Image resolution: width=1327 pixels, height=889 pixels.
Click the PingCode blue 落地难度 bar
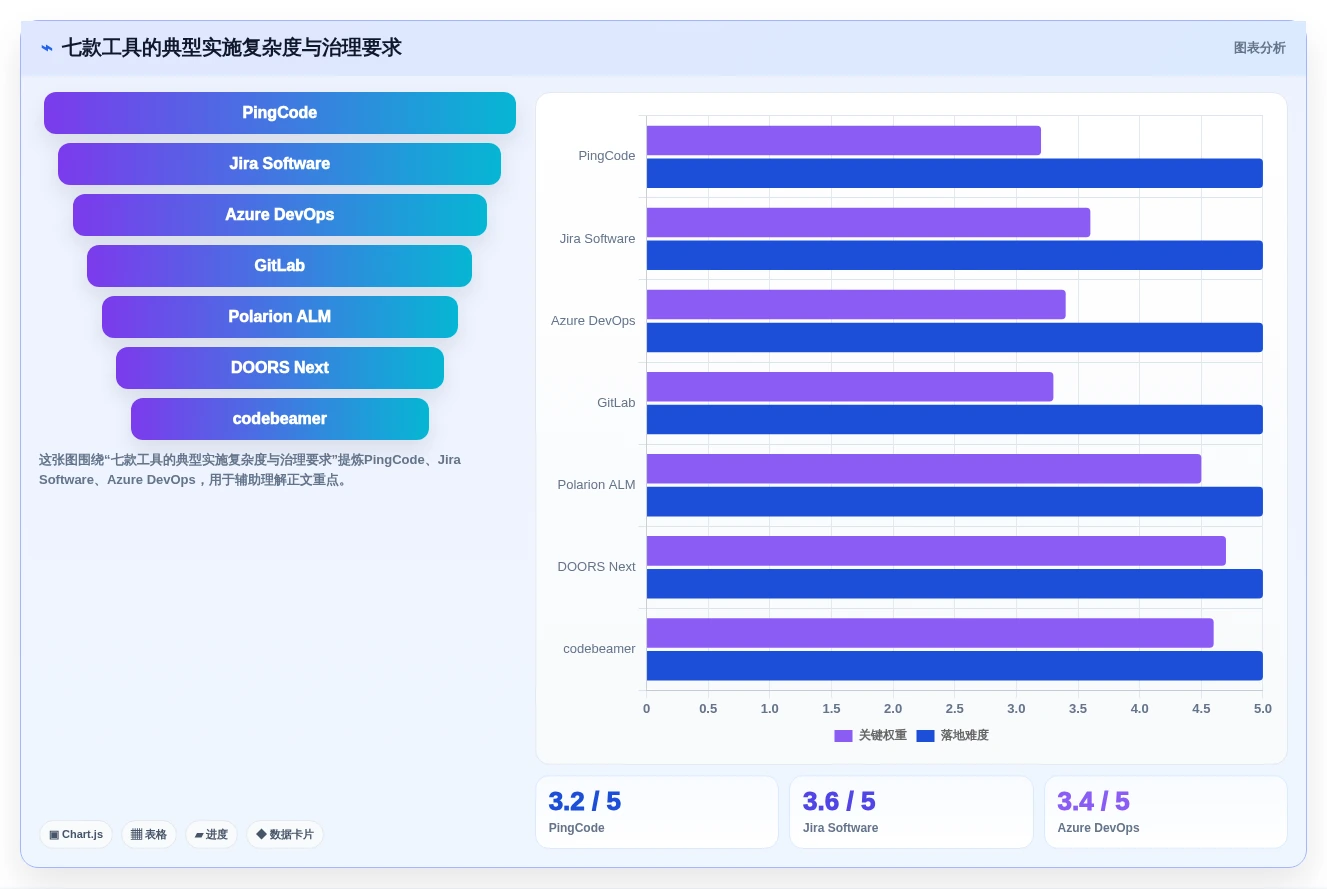[x=955, y=173]
